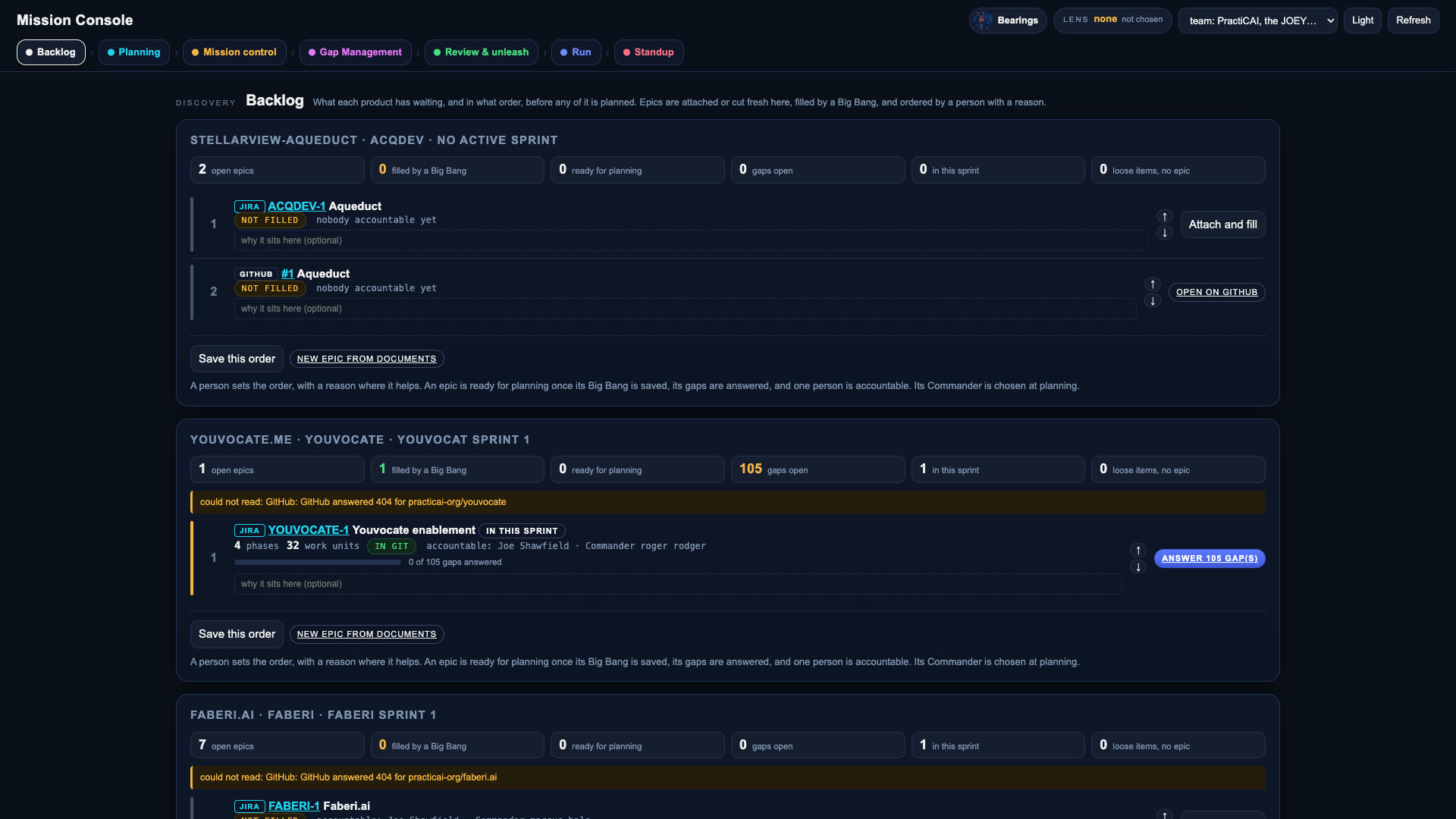Open the Gap Management tab
Screen dimensions: 1456x819
(x=356, y=52)
